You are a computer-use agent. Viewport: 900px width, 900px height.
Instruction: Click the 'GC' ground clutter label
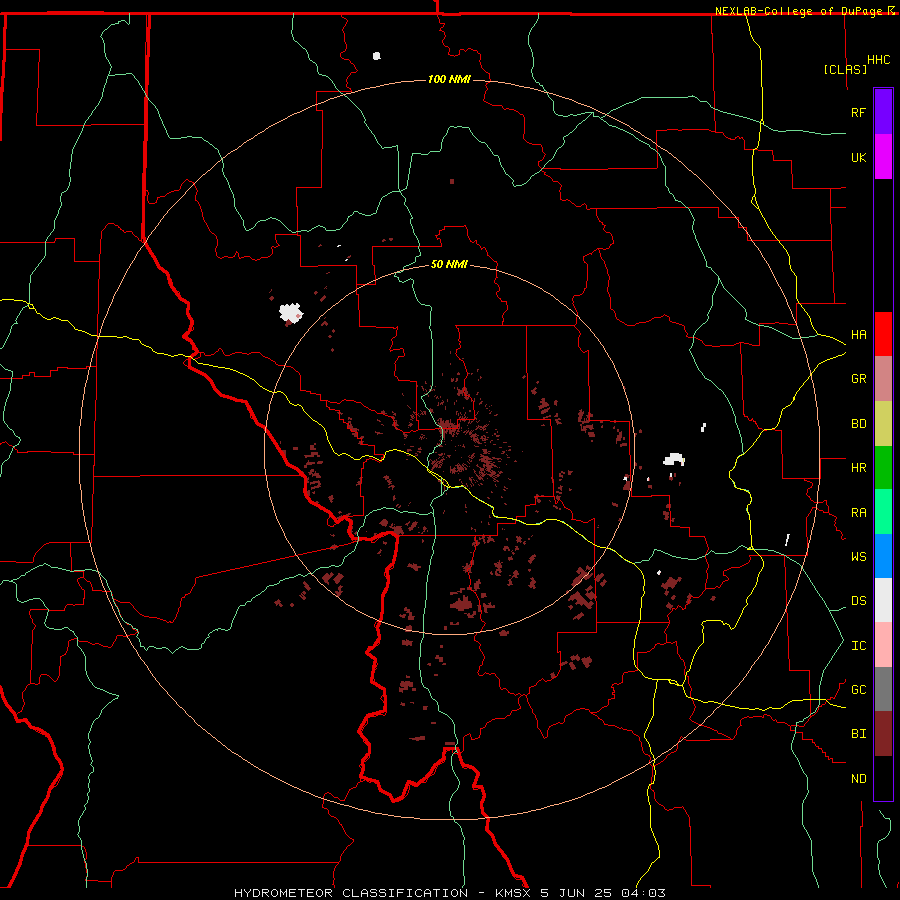[858, 690]
